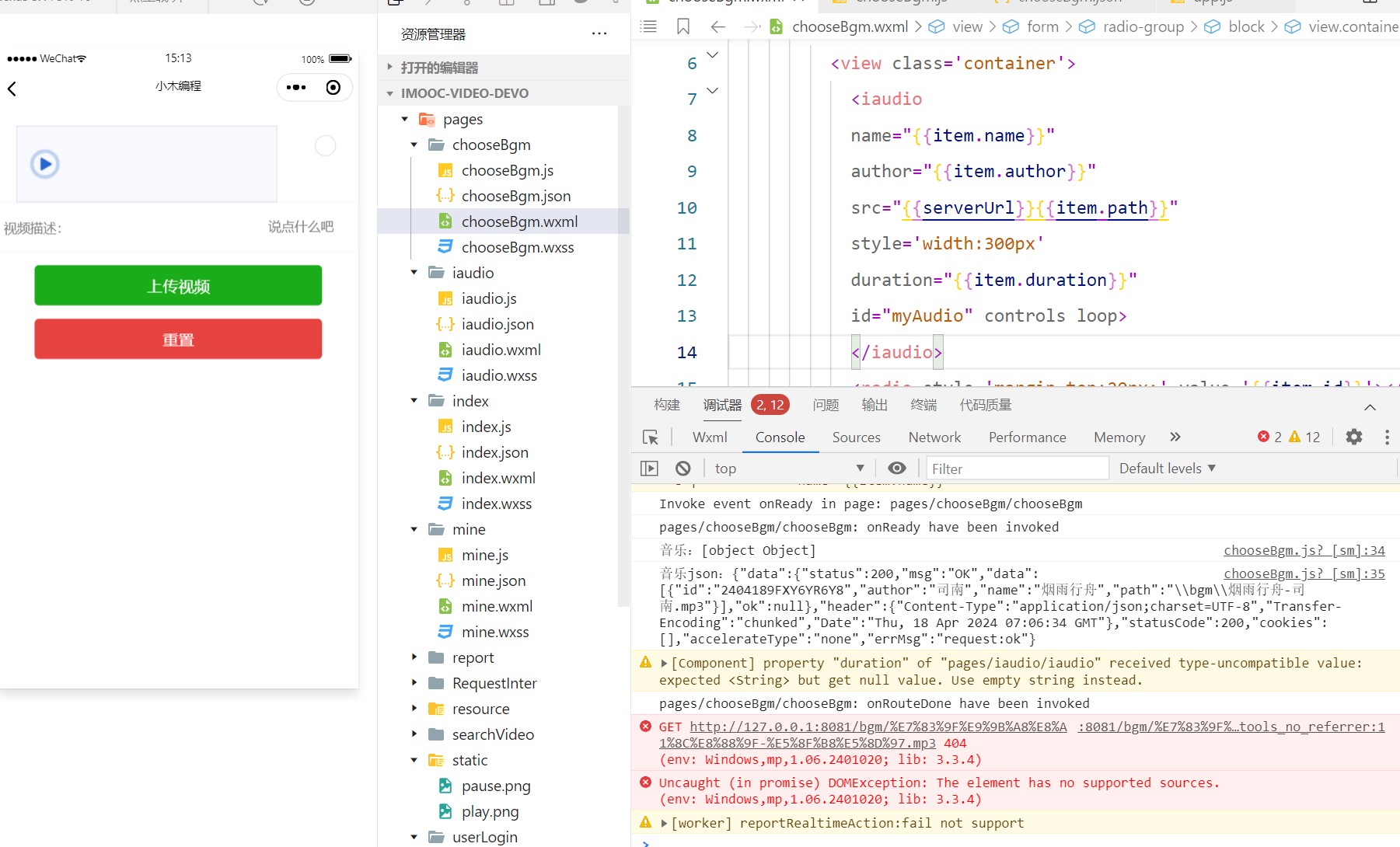
Task: Open the top context dropdown
Action: tap(789, 469)
